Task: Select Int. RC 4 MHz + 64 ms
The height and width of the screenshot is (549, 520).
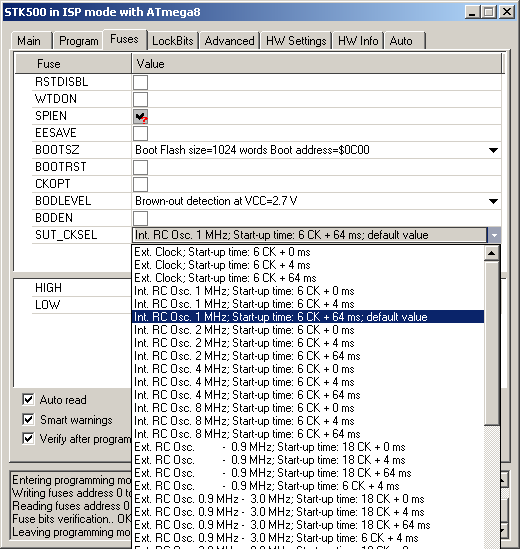Action: 308,395
